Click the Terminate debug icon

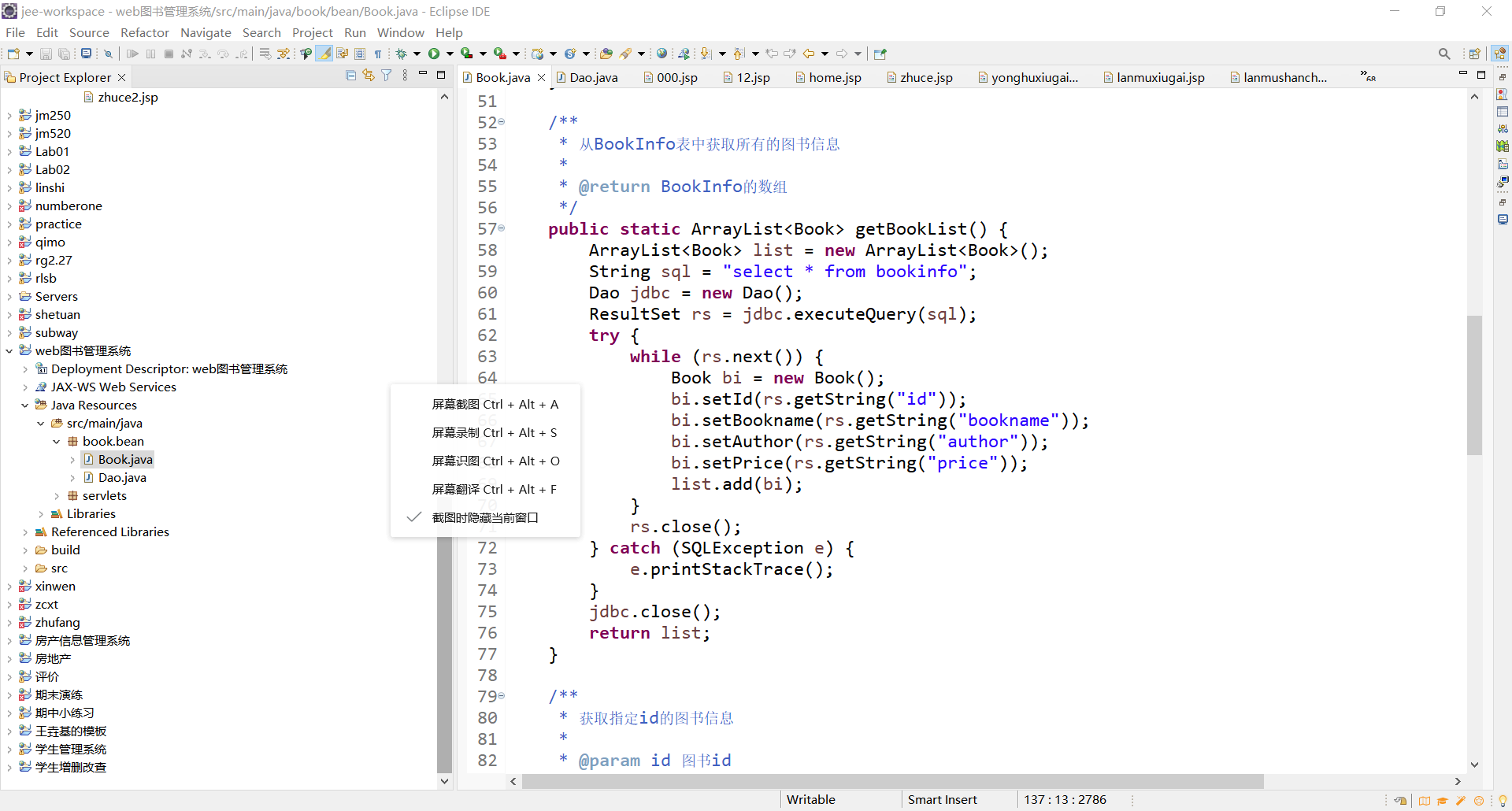(x=169, y=54)
